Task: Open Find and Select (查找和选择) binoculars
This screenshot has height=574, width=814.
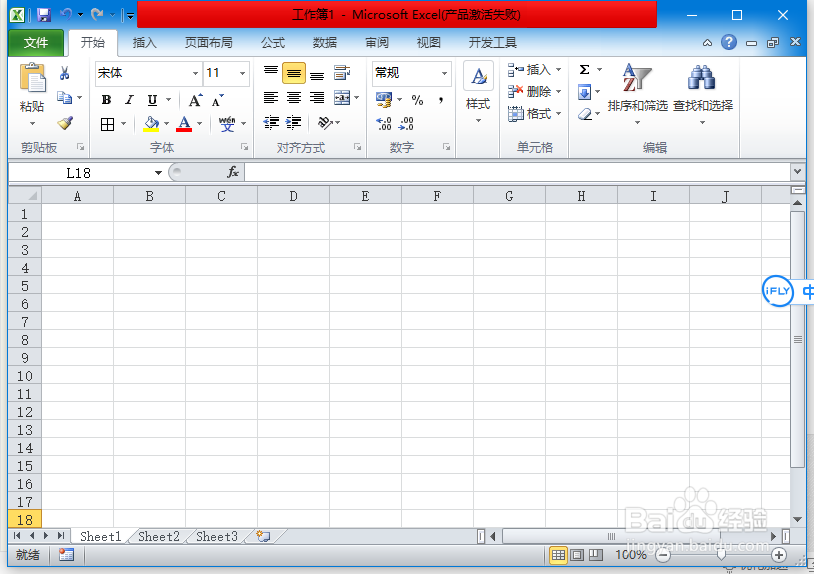Action: click(703, 94)
